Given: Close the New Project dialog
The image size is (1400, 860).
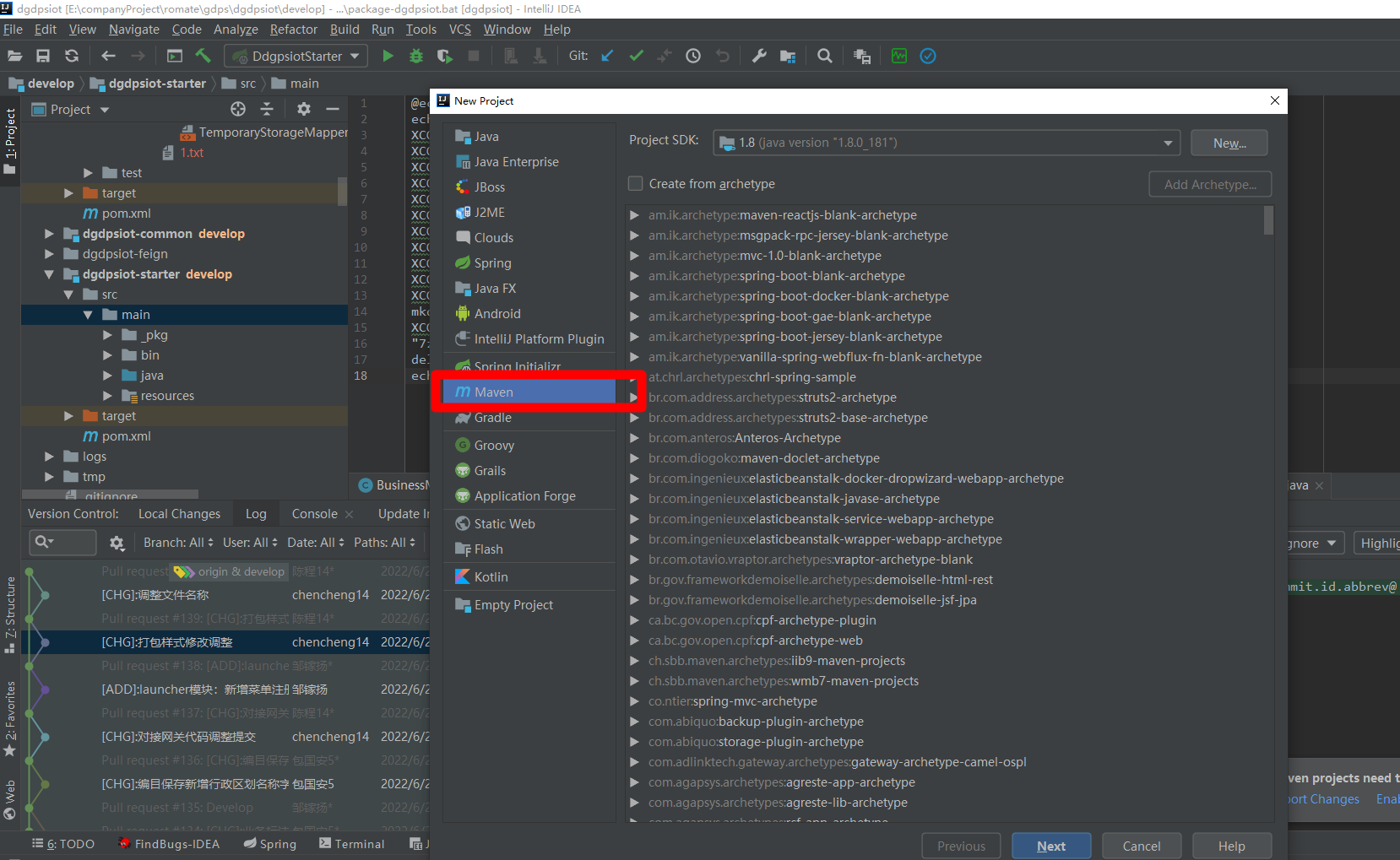Looking at the screenshot, I should [x=1274, y=100].
